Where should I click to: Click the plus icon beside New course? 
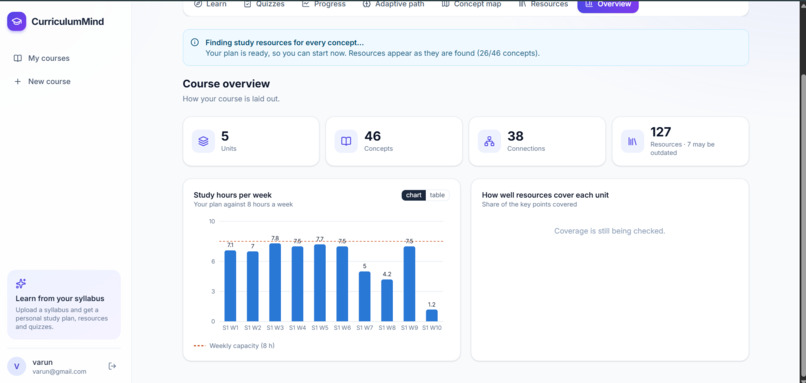tap(17, 81)
